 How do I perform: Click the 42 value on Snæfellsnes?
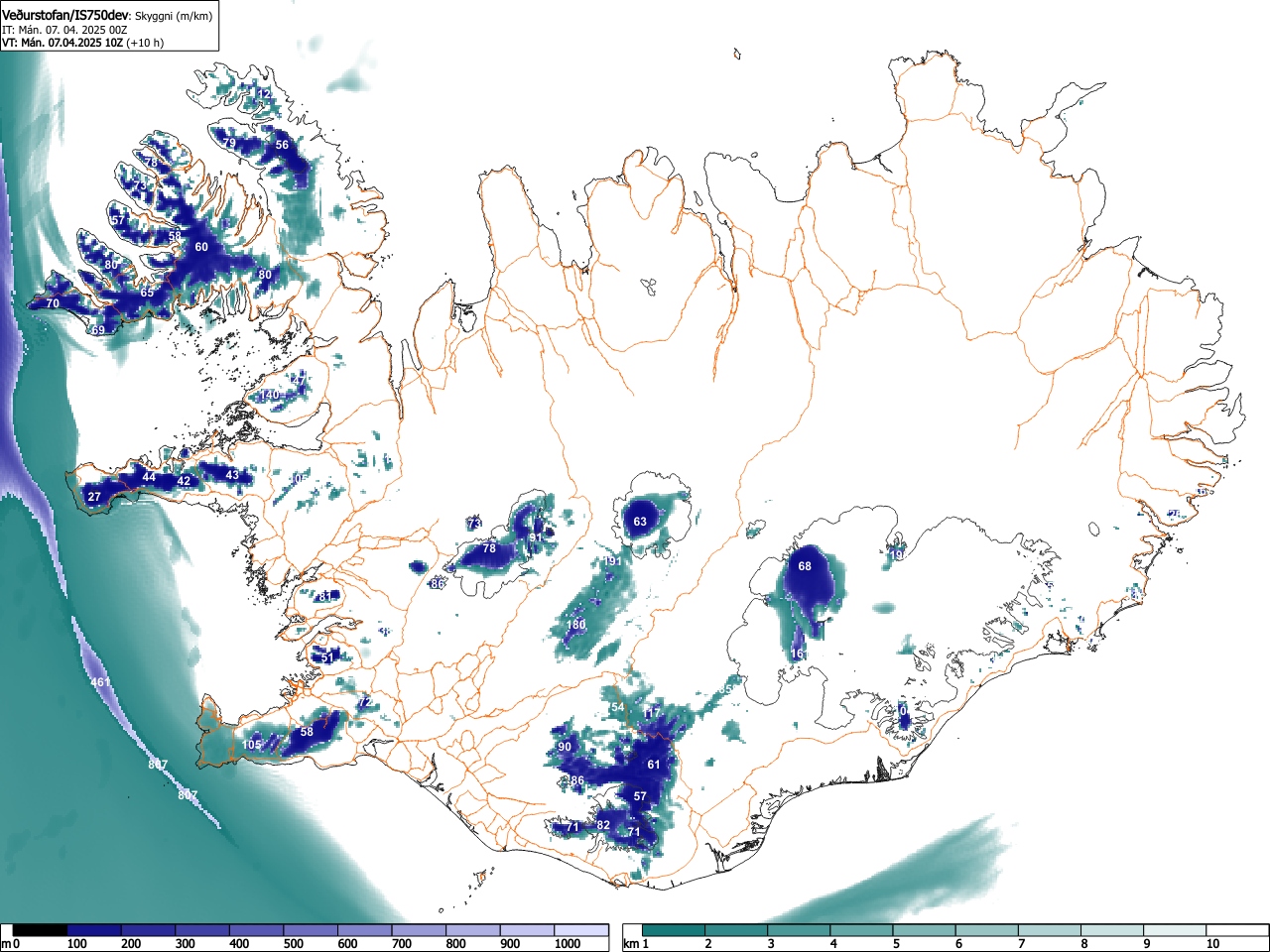click(x=184, y=481)
